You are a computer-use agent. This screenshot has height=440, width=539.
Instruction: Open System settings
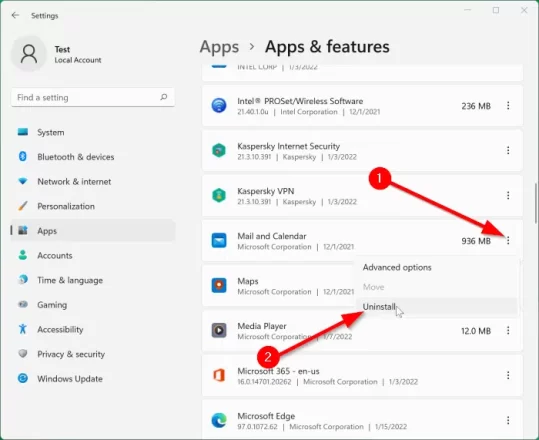pos(93,132)
